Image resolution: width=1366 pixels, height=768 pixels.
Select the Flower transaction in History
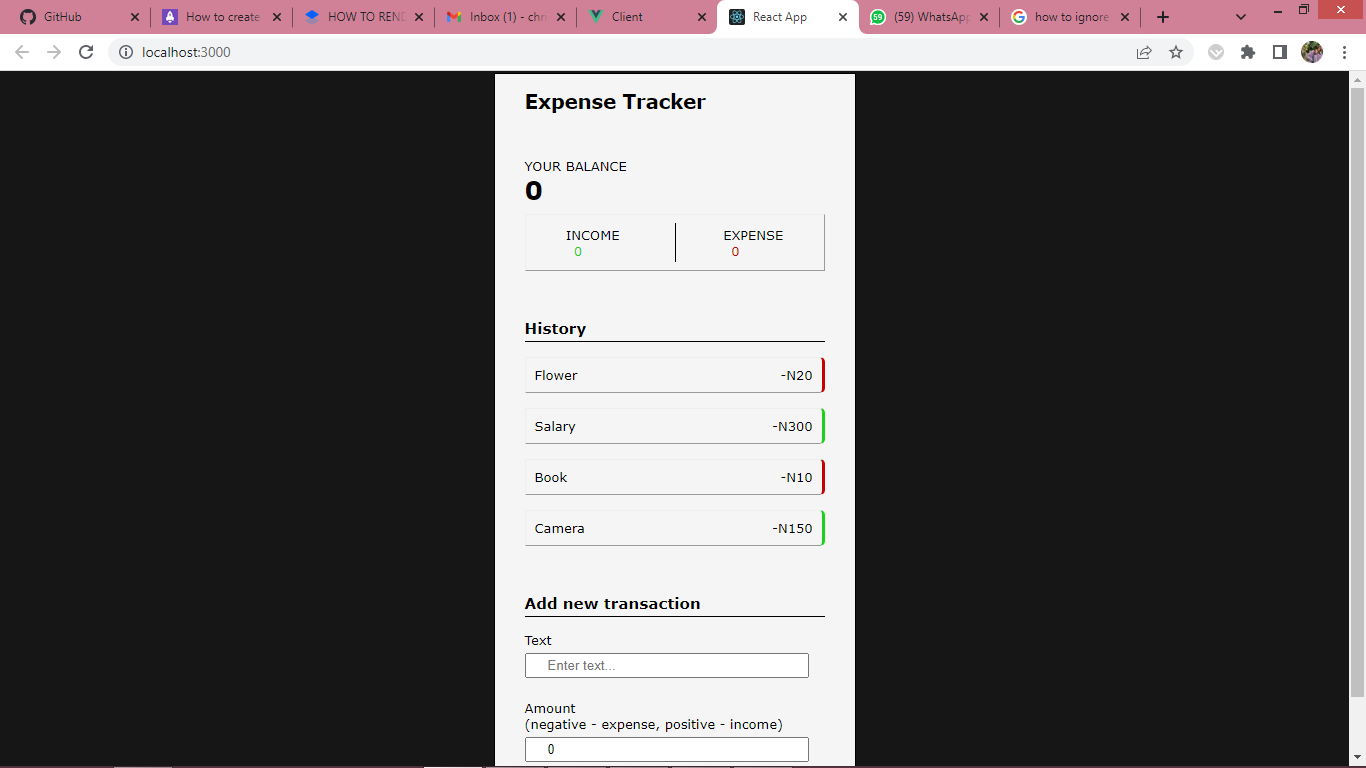tap(674, 375)
